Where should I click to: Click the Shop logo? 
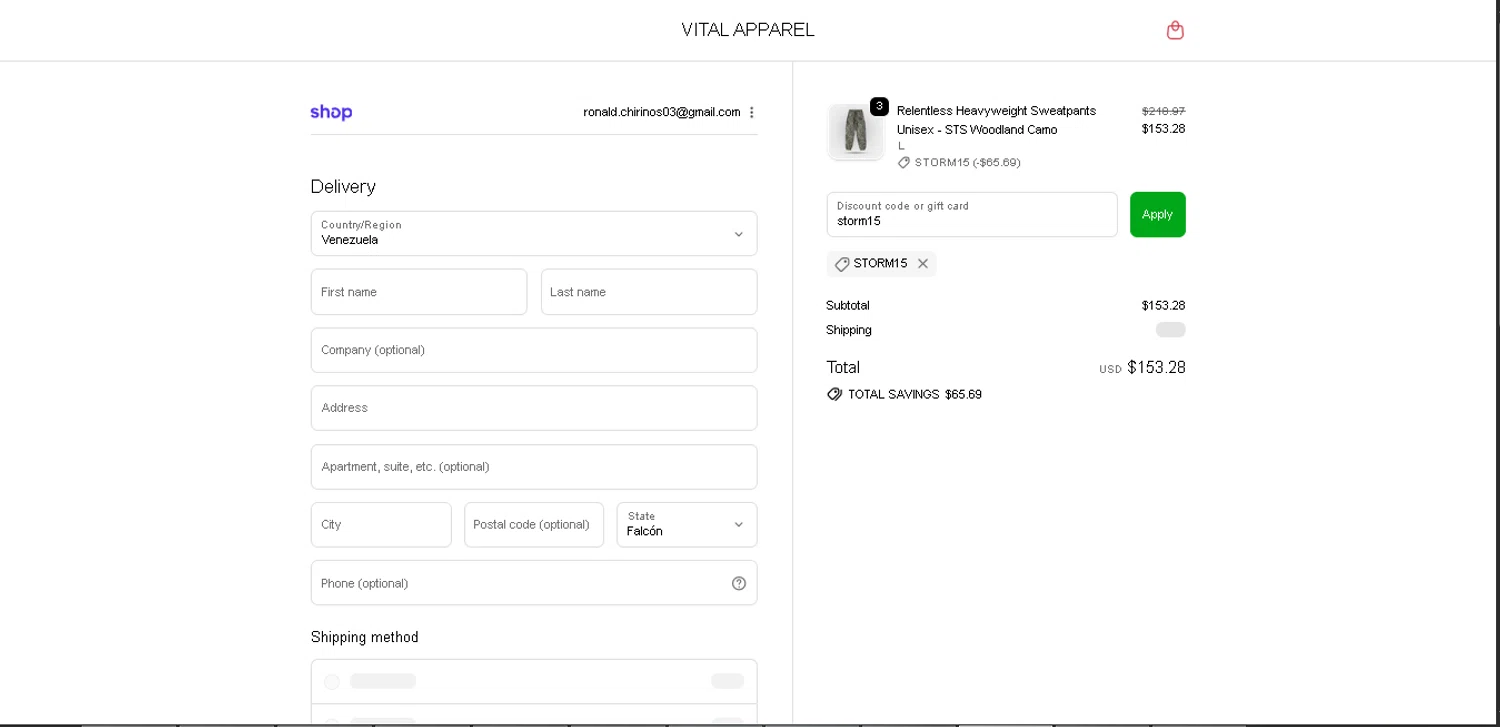tap(331, 112)
